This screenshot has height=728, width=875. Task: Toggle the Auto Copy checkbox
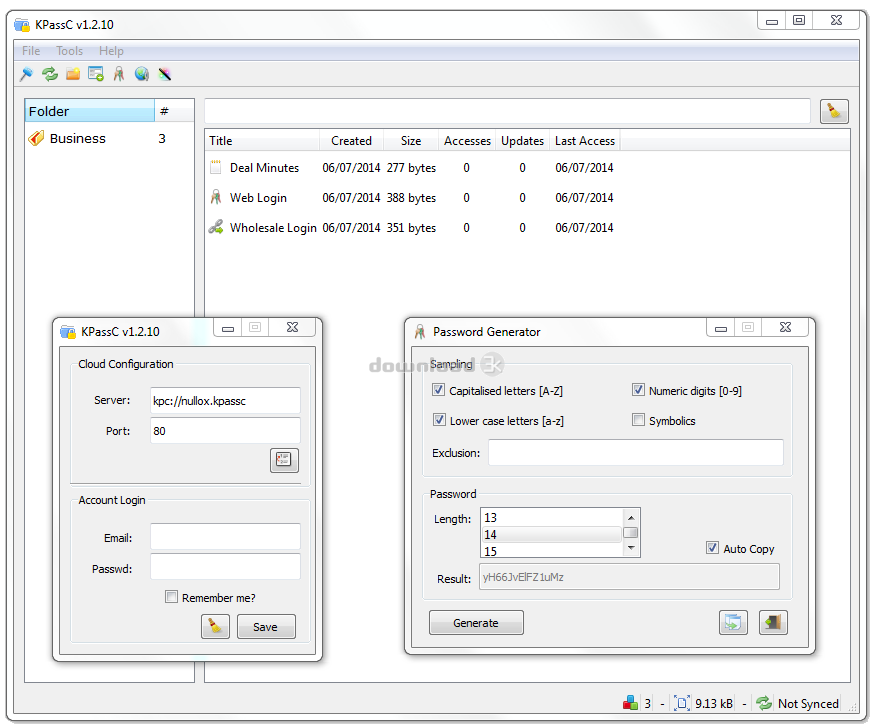(x=712, y=548)
